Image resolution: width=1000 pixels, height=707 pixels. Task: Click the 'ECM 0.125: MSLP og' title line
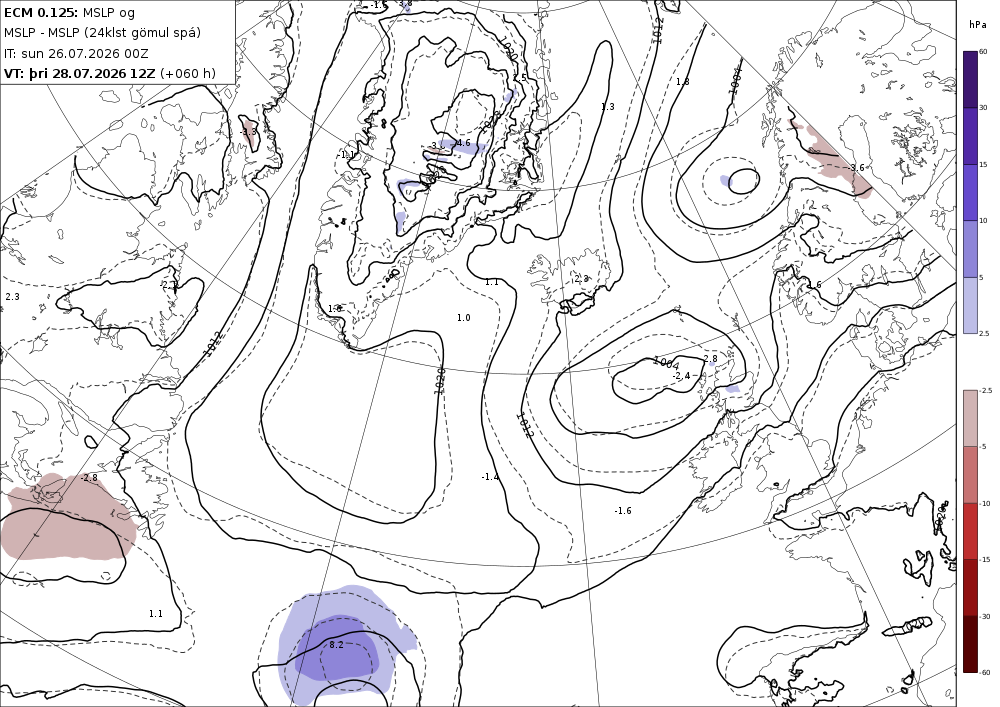click(x=69, y=13)
